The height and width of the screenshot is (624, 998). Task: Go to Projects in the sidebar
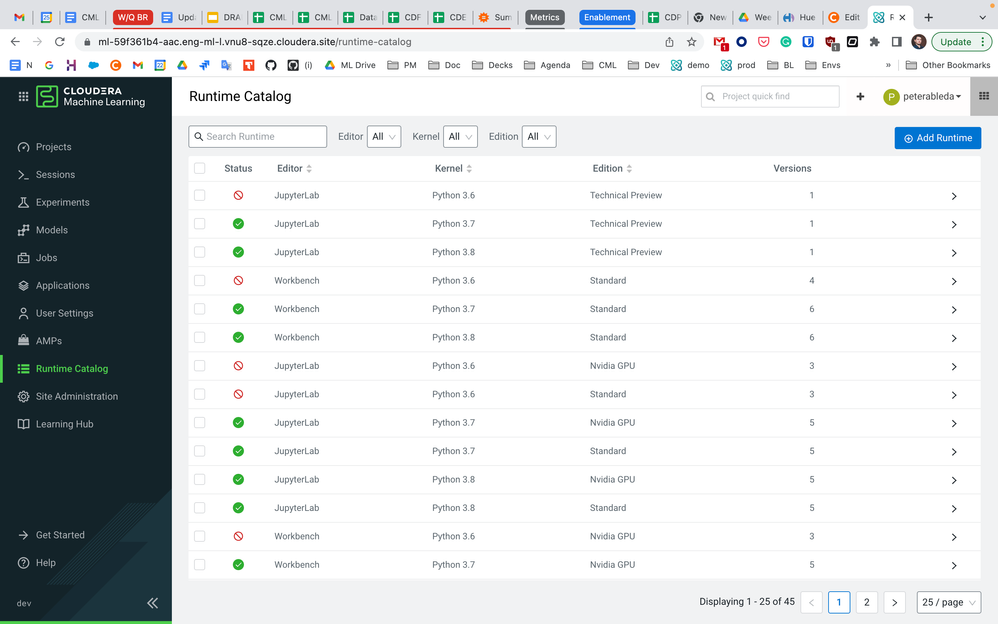tap(53, 147)
